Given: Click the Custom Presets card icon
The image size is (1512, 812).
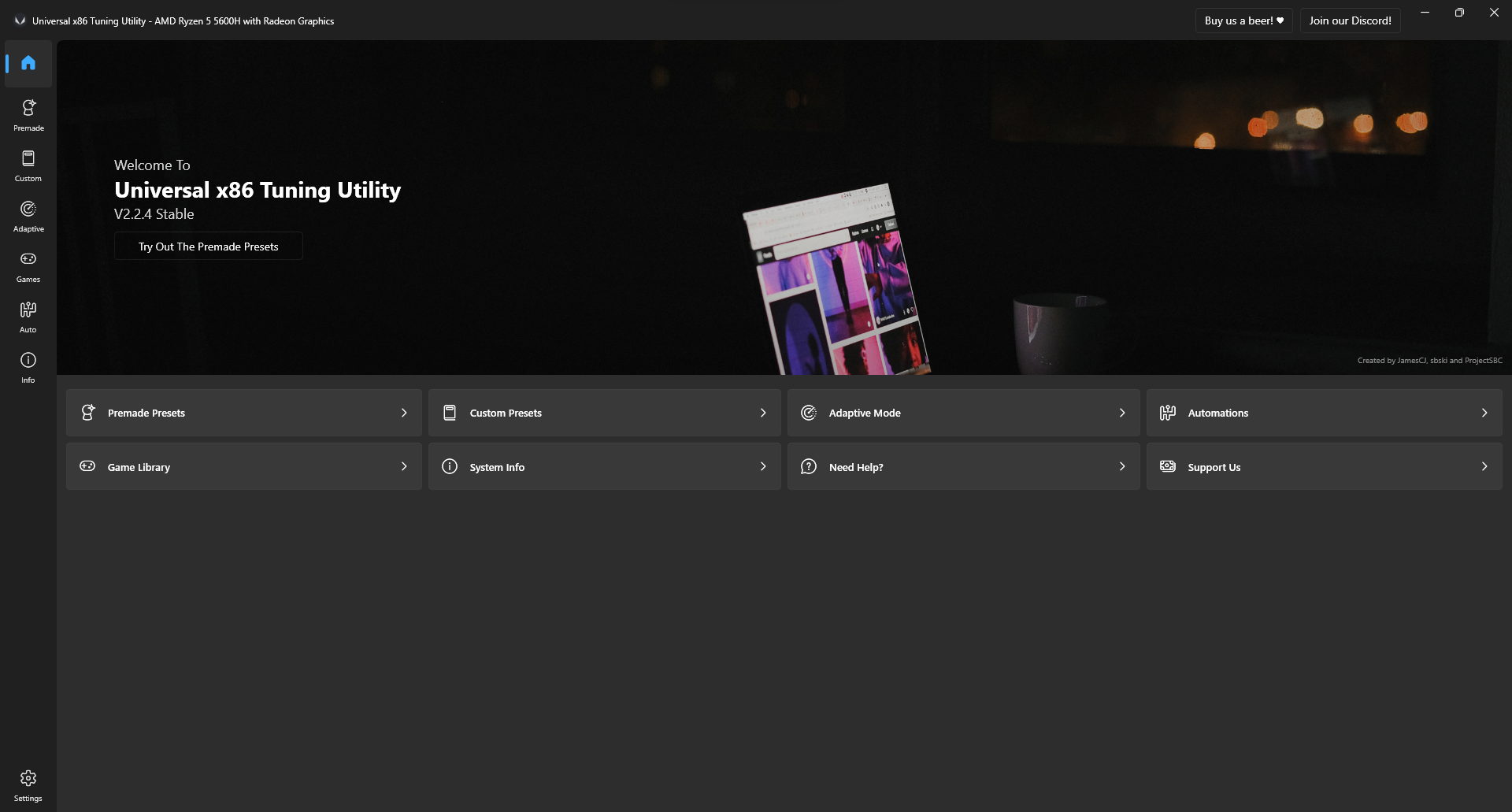Looking at the screenshot, I should [x=450, y=413].
